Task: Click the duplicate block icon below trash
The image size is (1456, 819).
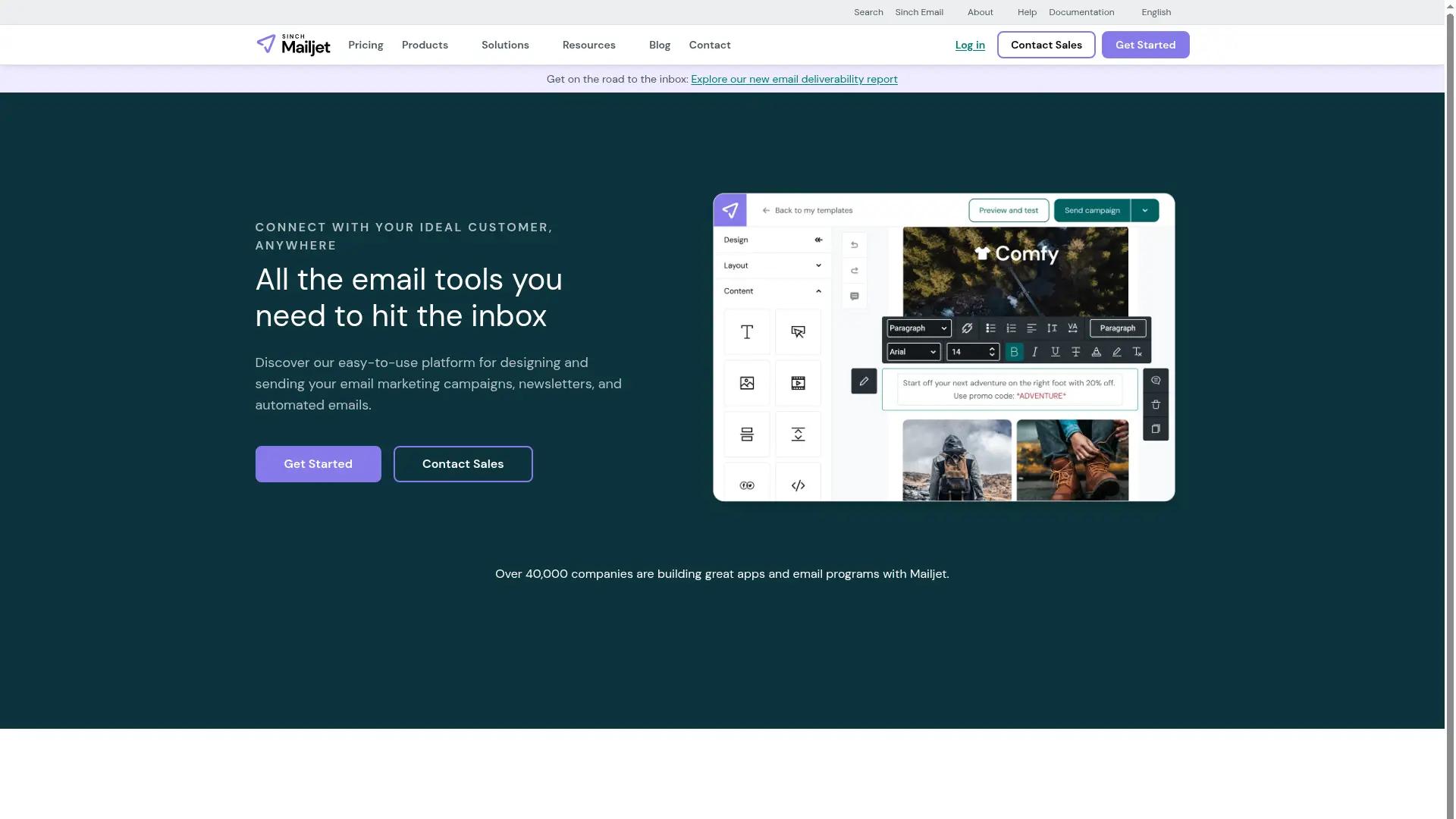Action: 1155,428
